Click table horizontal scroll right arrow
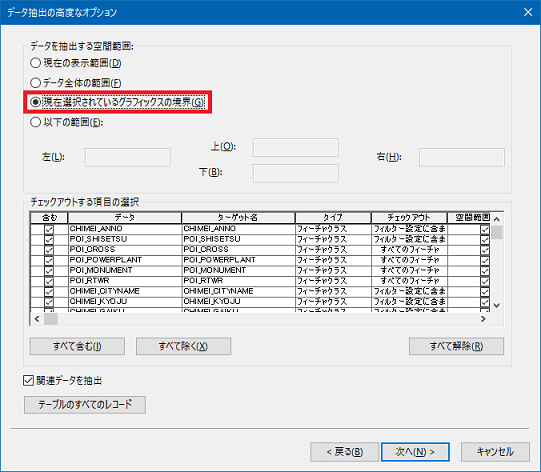The height and width of the screenshot is (472, 541). pos(483,319)
